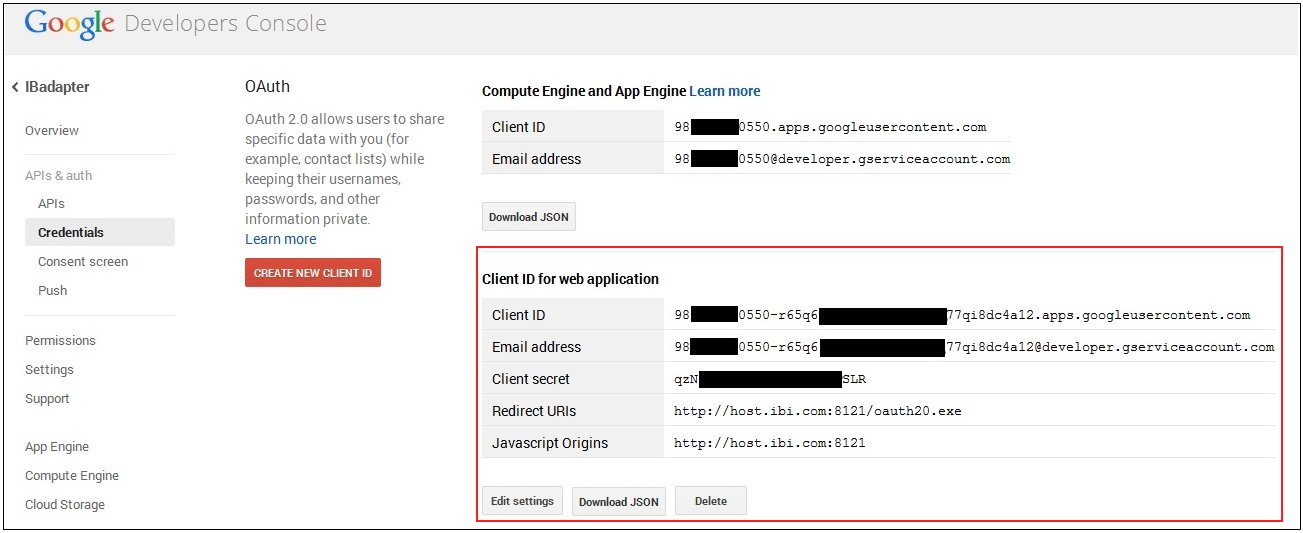Open Cloud Storage section

pyautogui.click(x=65, y=505)
